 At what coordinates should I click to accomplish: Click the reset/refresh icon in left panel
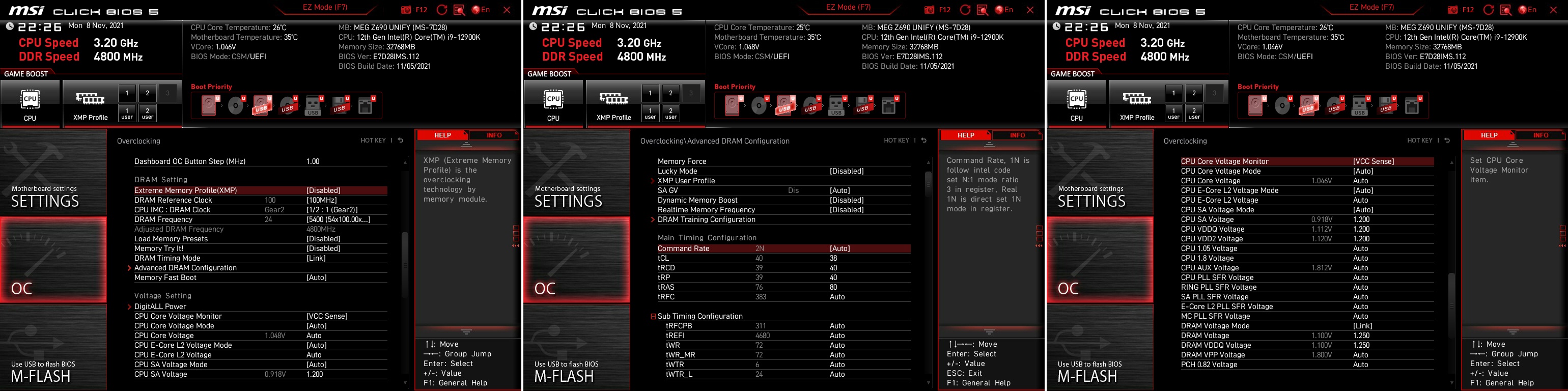[x=442, y=10]
